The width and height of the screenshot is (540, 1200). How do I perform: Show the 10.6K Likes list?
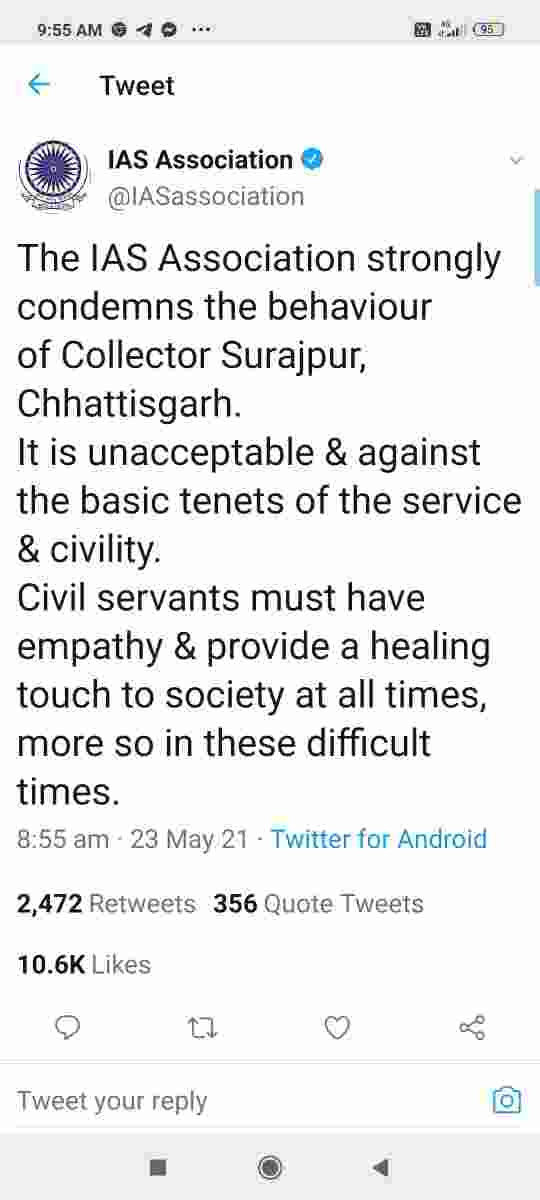(84, 965)
